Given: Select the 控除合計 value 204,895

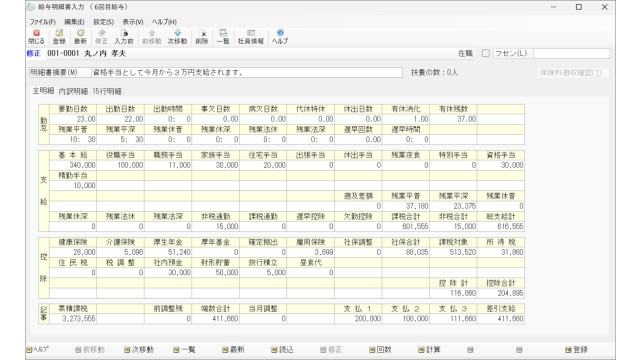Looking at the screenshot, I should click(x=501, y=293).
